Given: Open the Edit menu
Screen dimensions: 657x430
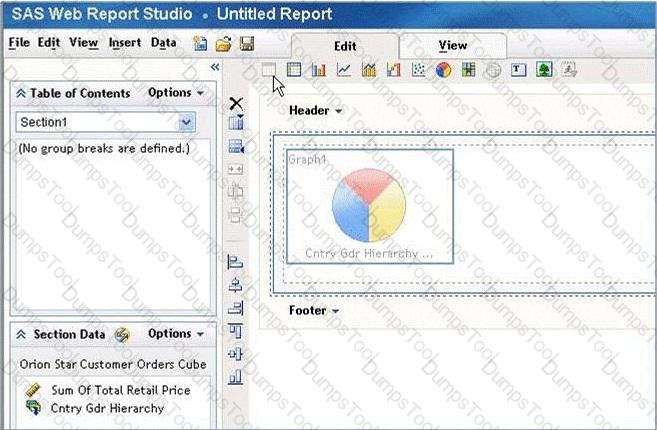Looking at the screenshot, I should click(x=49, y=43).
